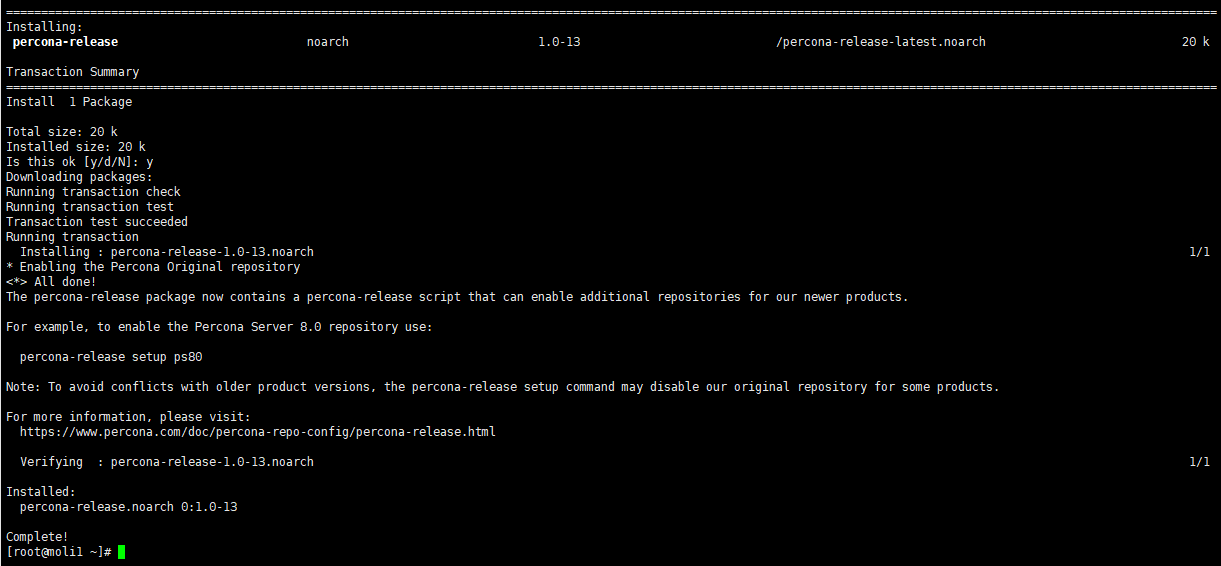Click '1/1' counter on the Verifying line
This screenshot has width=1221, height=566.
(x=1199, y=462)
